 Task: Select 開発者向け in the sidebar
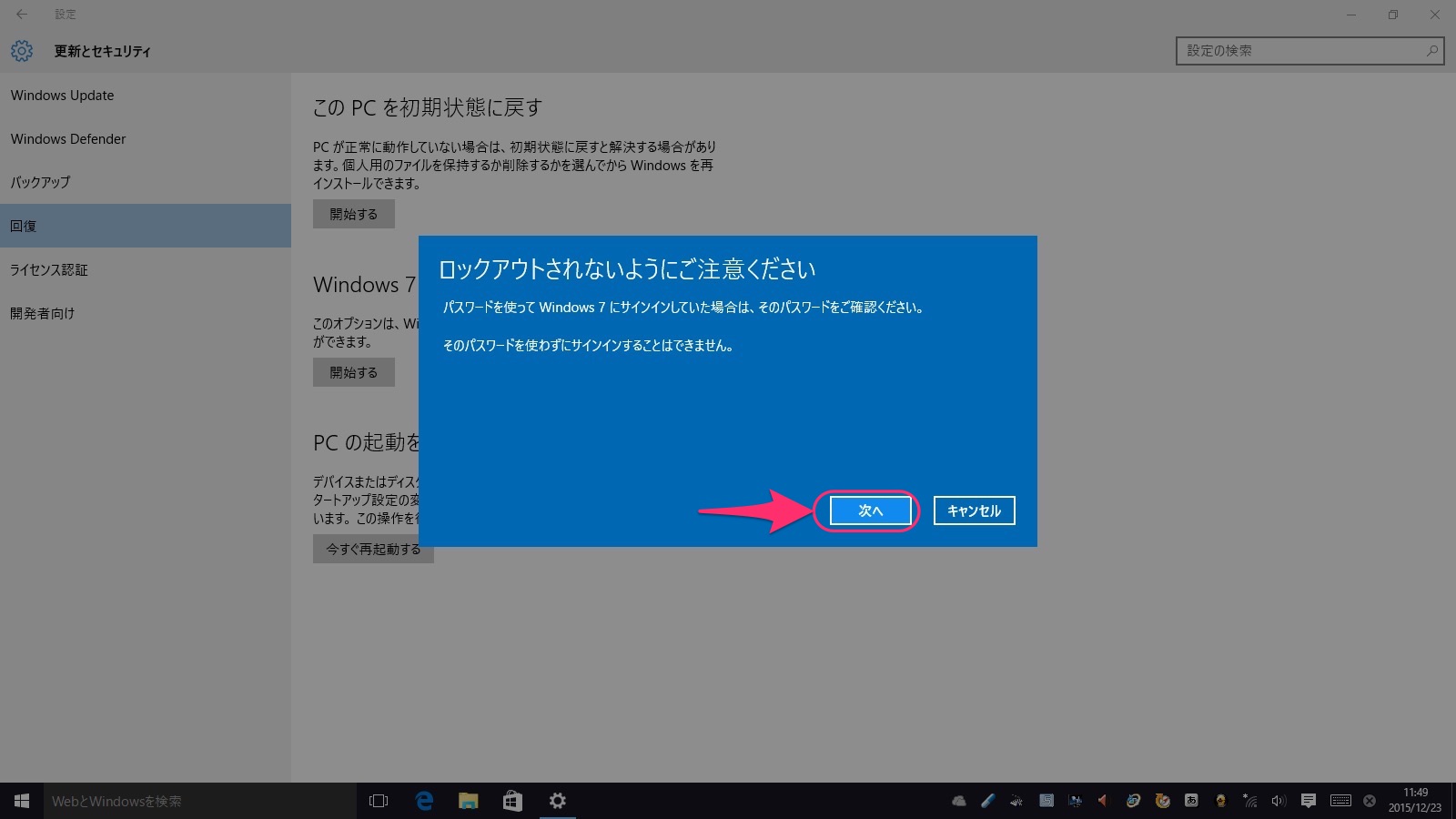tap(146, 313)
